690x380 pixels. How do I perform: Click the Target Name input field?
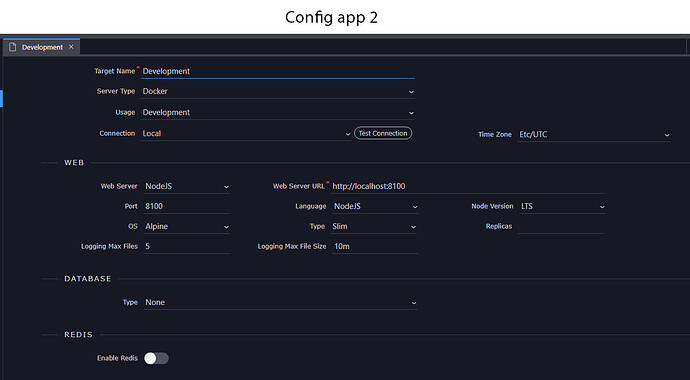[x=278, y=71]
